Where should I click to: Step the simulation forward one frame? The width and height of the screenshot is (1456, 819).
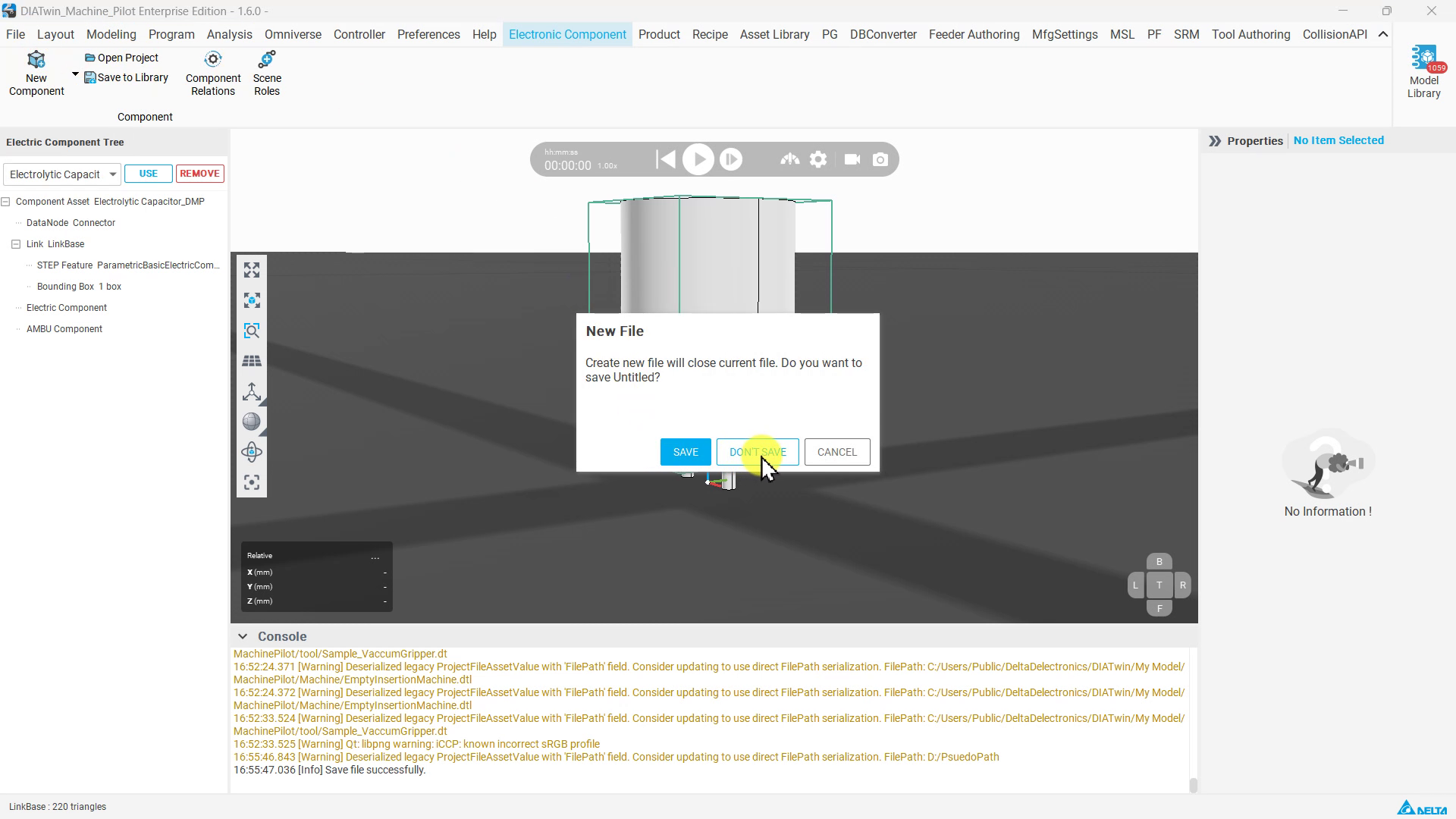(731, 159)
